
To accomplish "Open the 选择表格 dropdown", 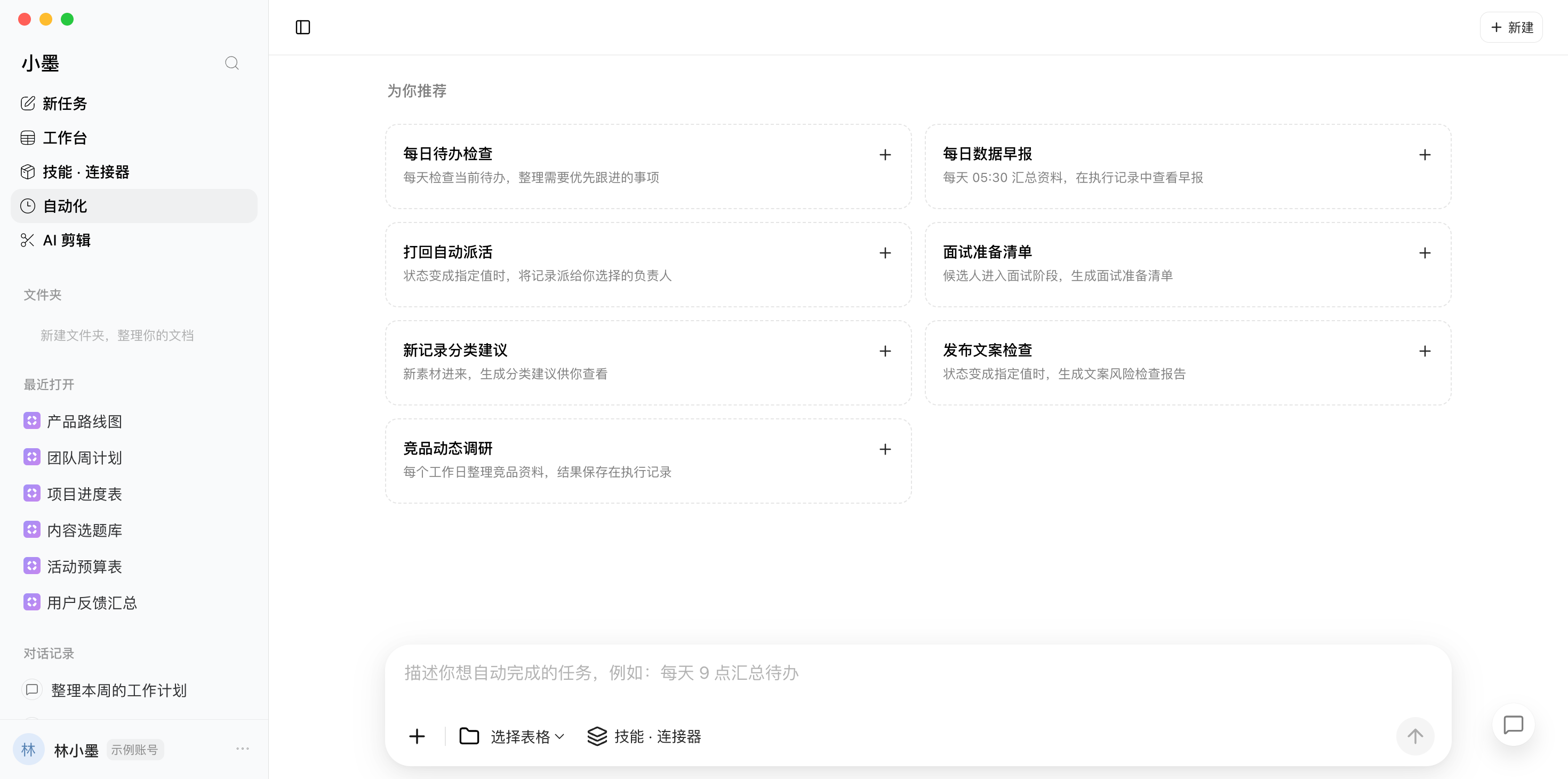I will pos(512,736).
